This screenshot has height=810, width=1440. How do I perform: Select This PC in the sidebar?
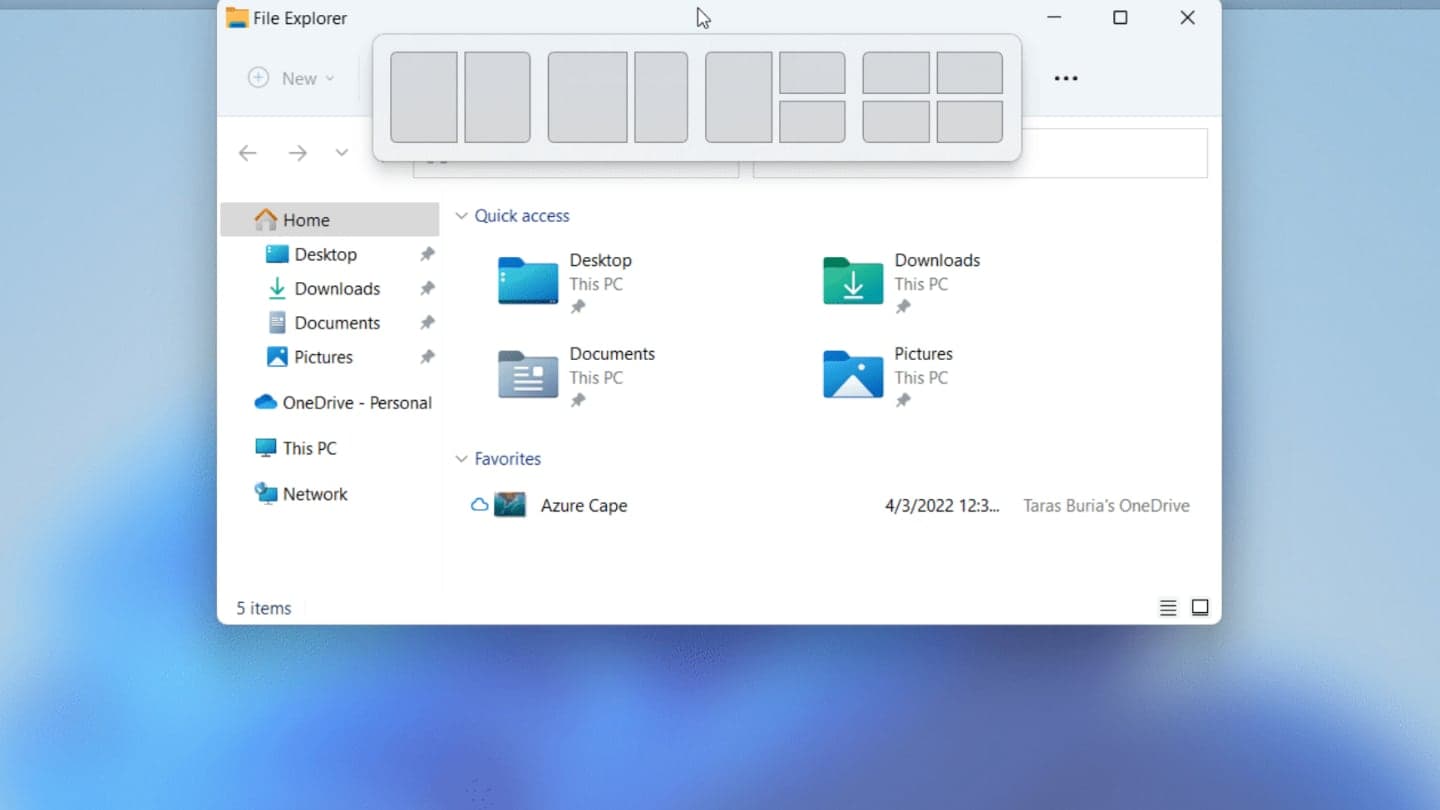pos(309,448)
